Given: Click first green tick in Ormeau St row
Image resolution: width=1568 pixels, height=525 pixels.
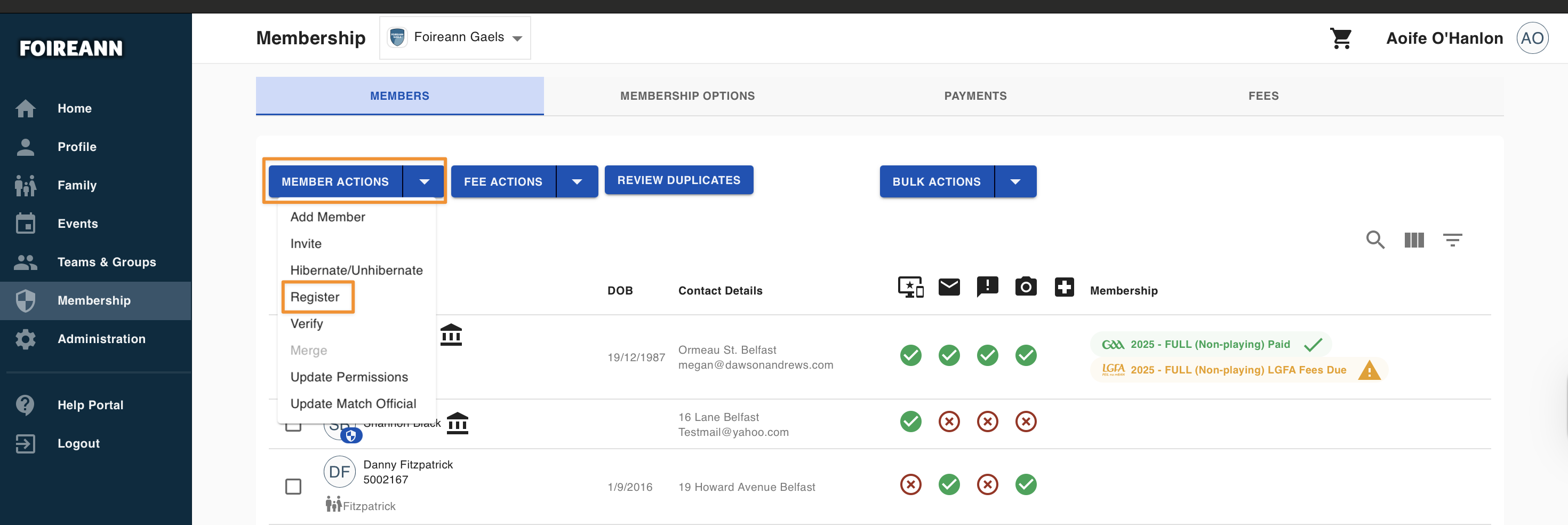Looking at the screenshot, I should 910,355.
